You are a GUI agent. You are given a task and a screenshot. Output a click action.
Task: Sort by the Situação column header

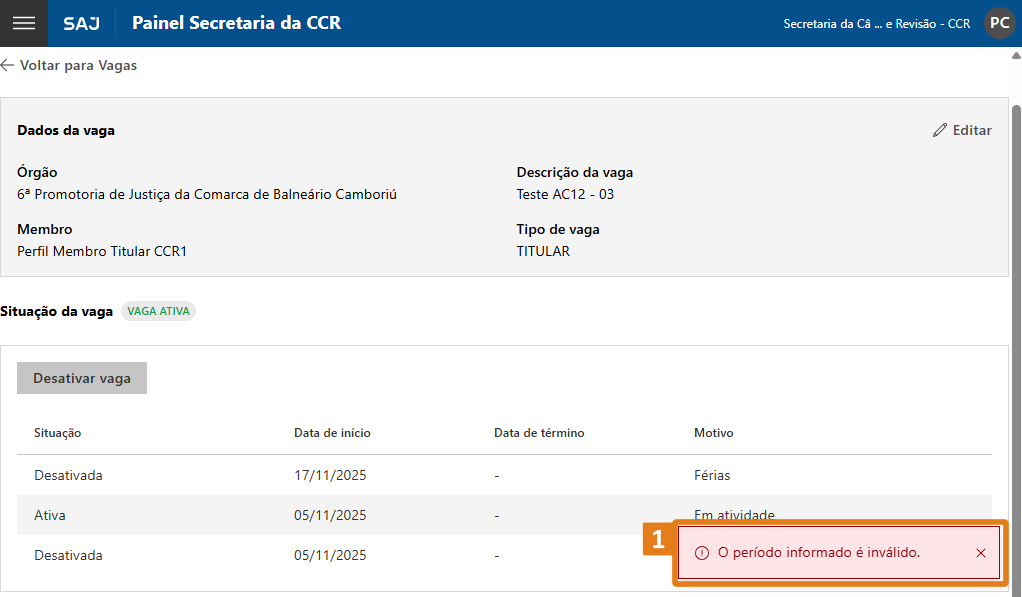(x=57, y=433)
